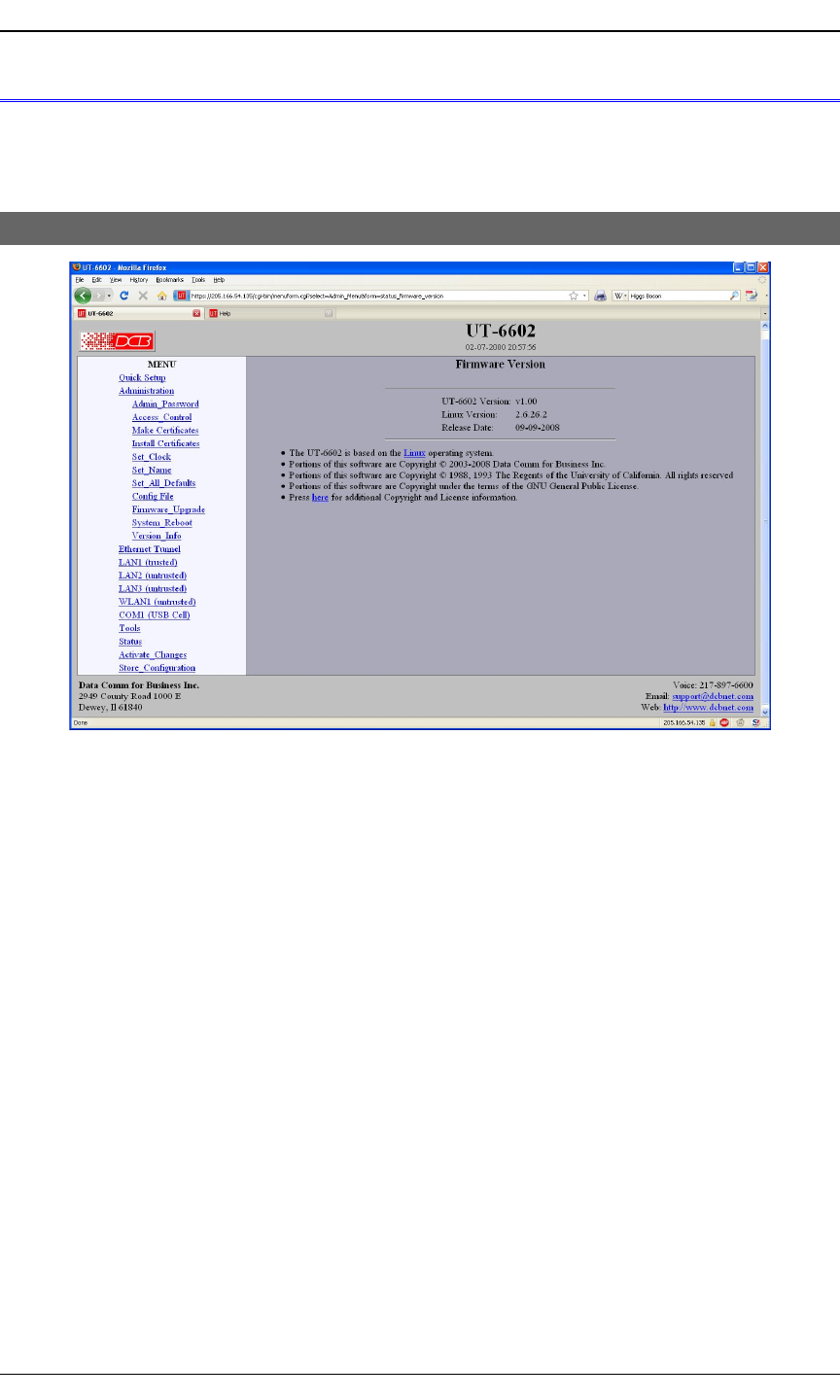Click 'UT-6602 Version: v1.00' text

click(489, 401)
